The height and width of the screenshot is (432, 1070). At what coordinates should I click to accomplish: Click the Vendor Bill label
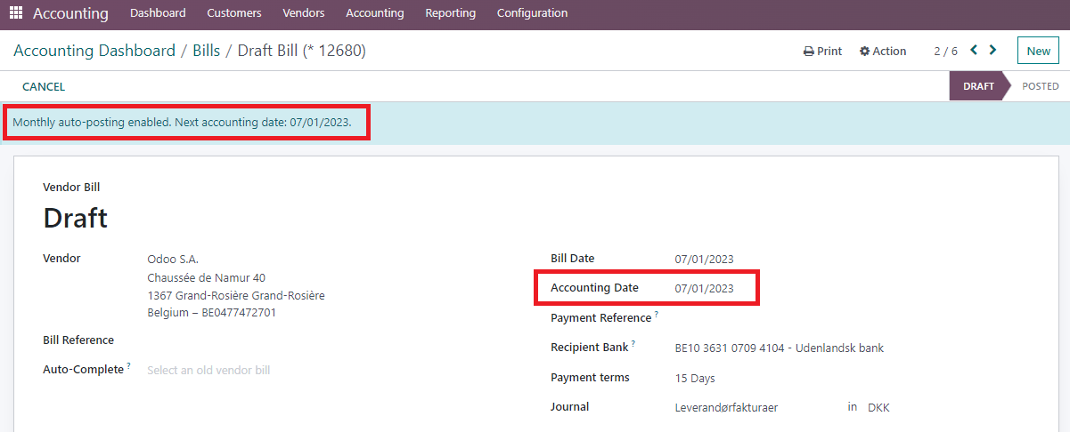72,187
